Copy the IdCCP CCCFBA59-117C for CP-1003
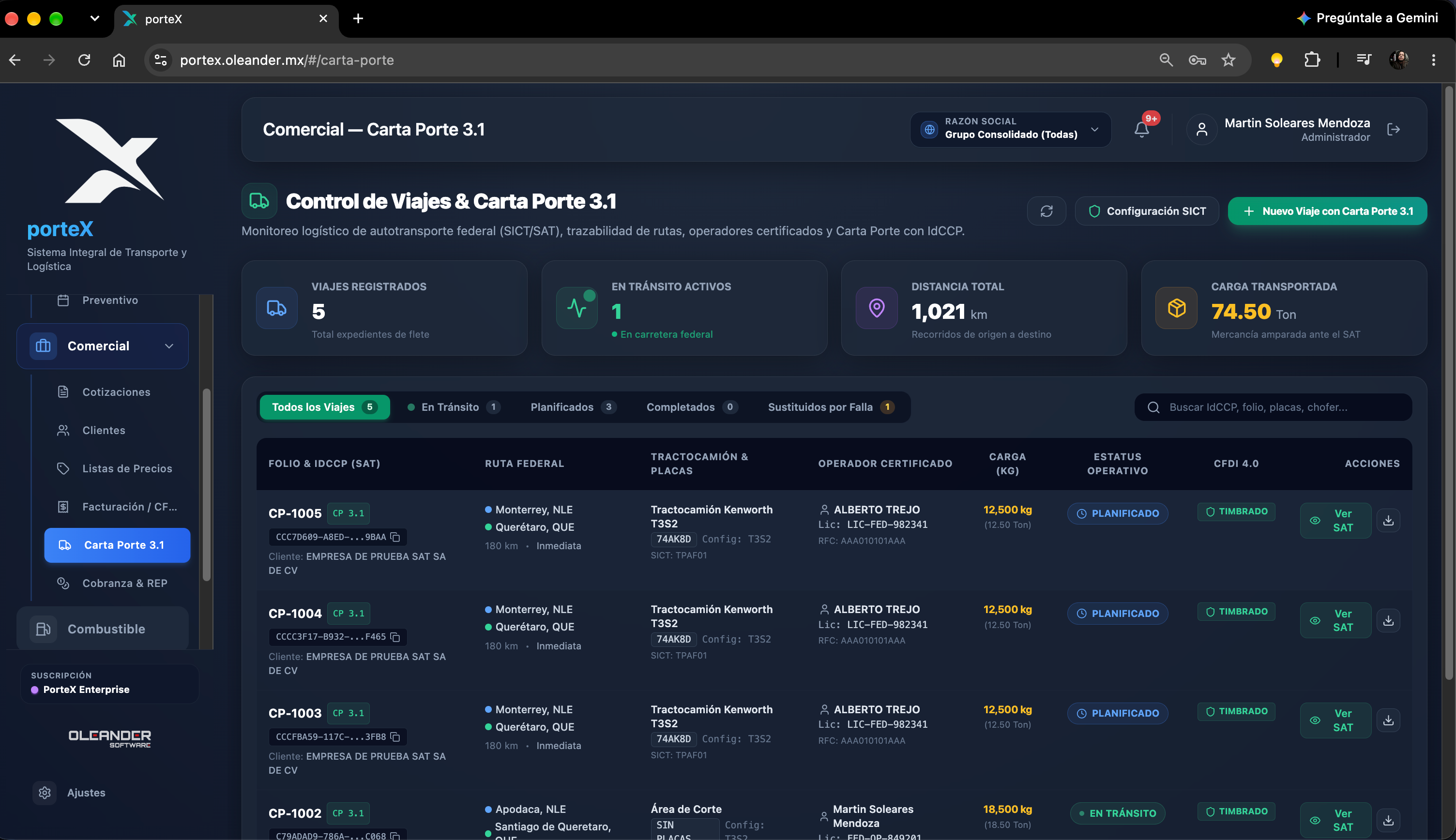1456x840 pixels. pos(395,737)
